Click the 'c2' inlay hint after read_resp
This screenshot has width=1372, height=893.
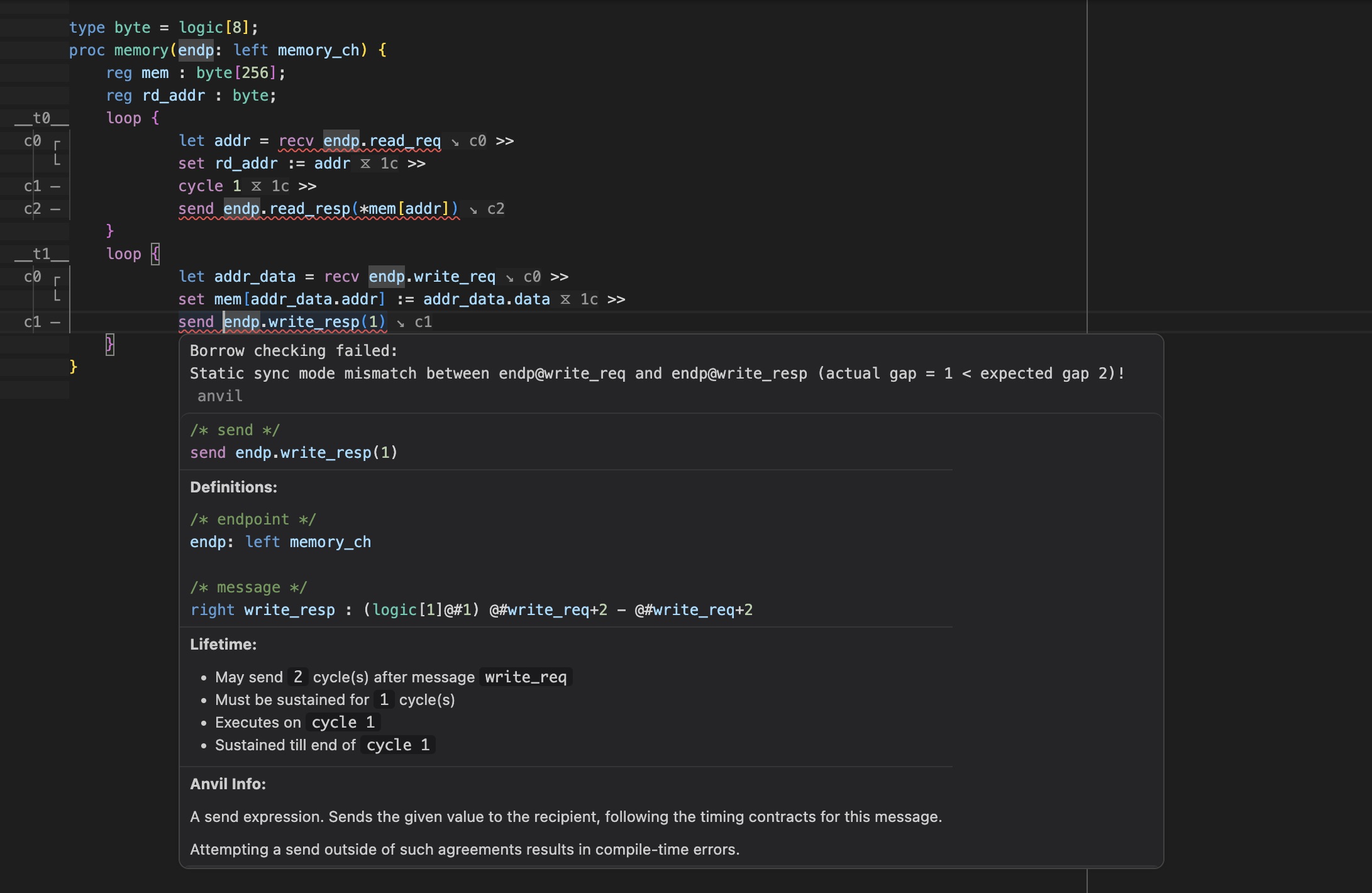click(x=496, y=209)
